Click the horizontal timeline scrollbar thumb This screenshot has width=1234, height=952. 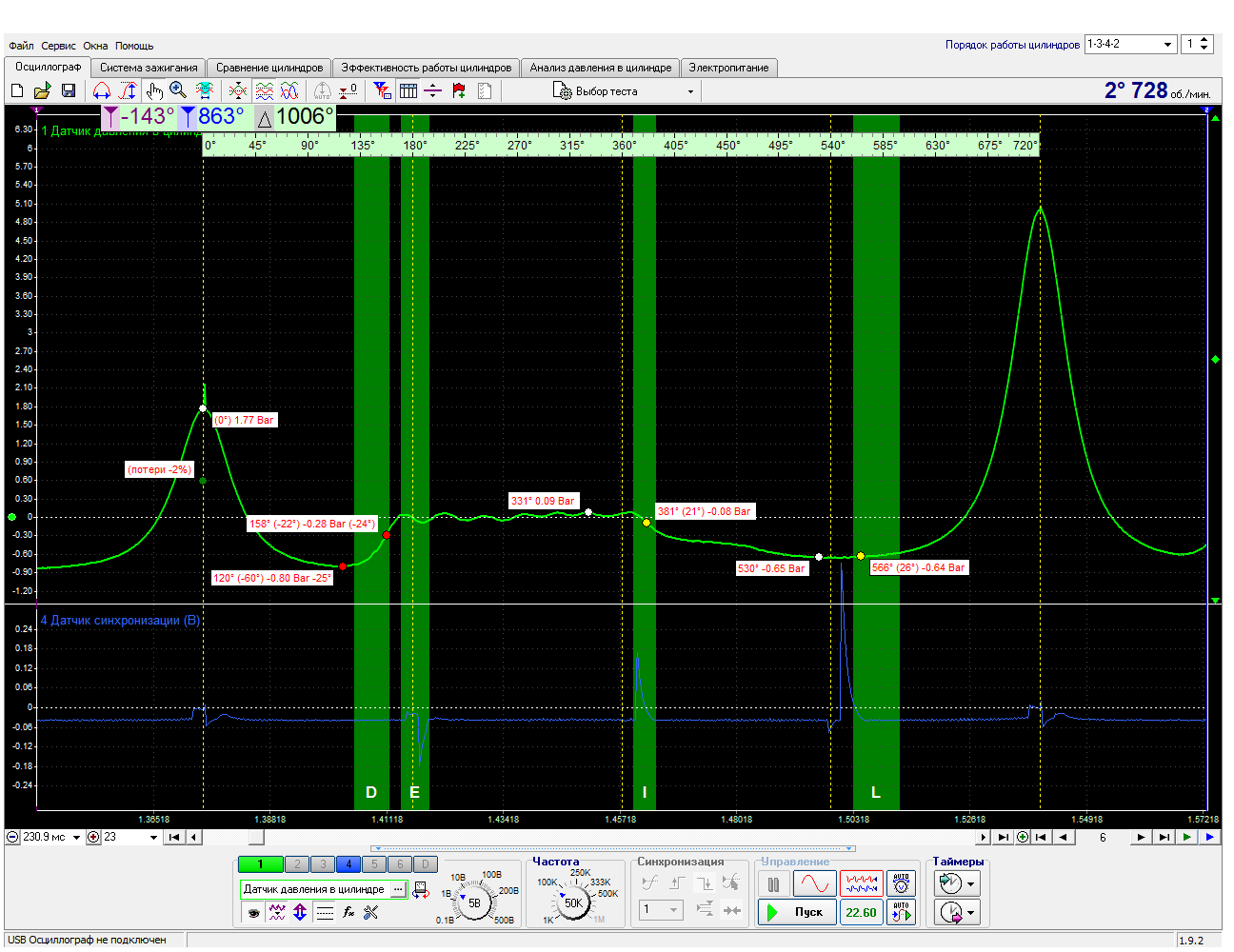(256, 838)
